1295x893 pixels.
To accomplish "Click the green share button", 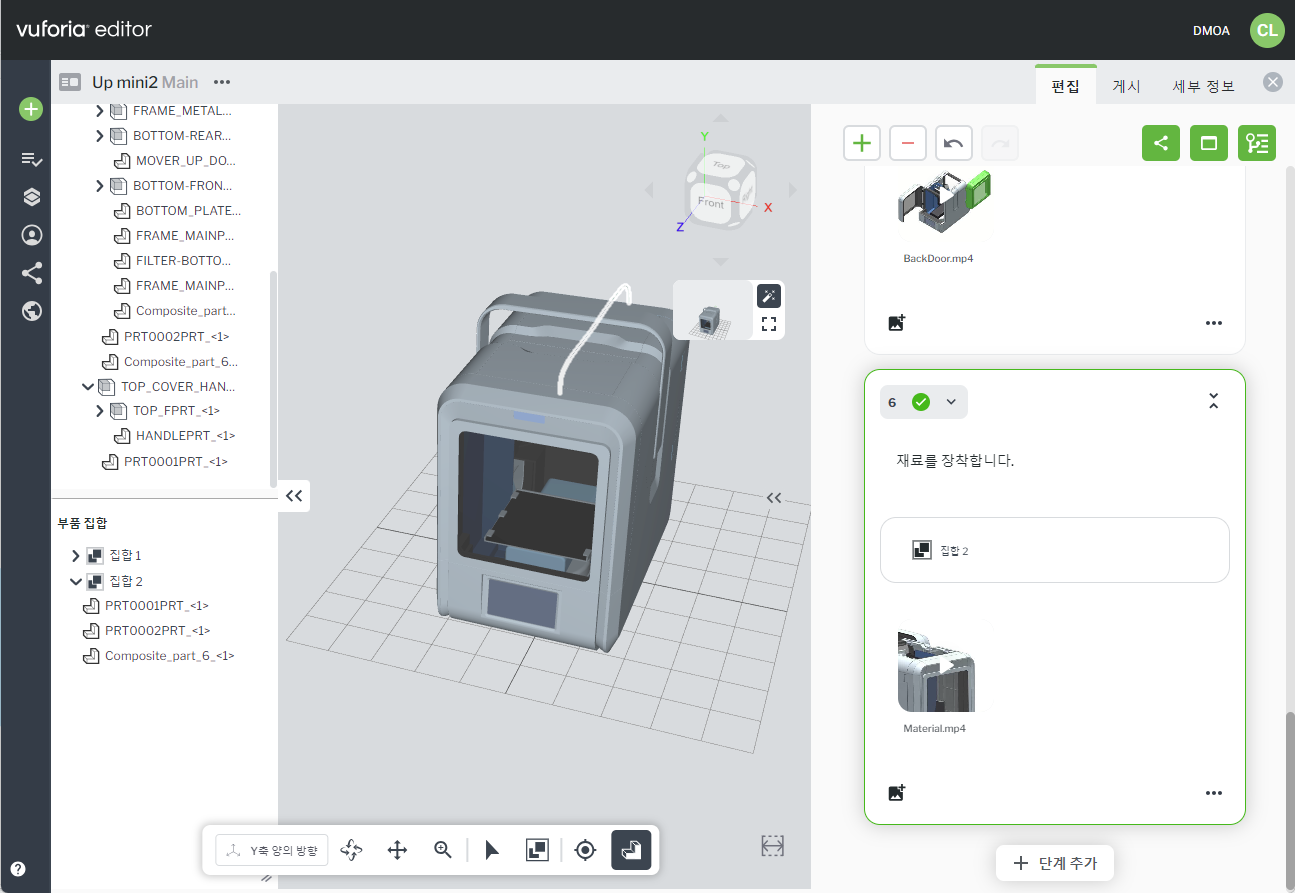I will click(1161, 143).
